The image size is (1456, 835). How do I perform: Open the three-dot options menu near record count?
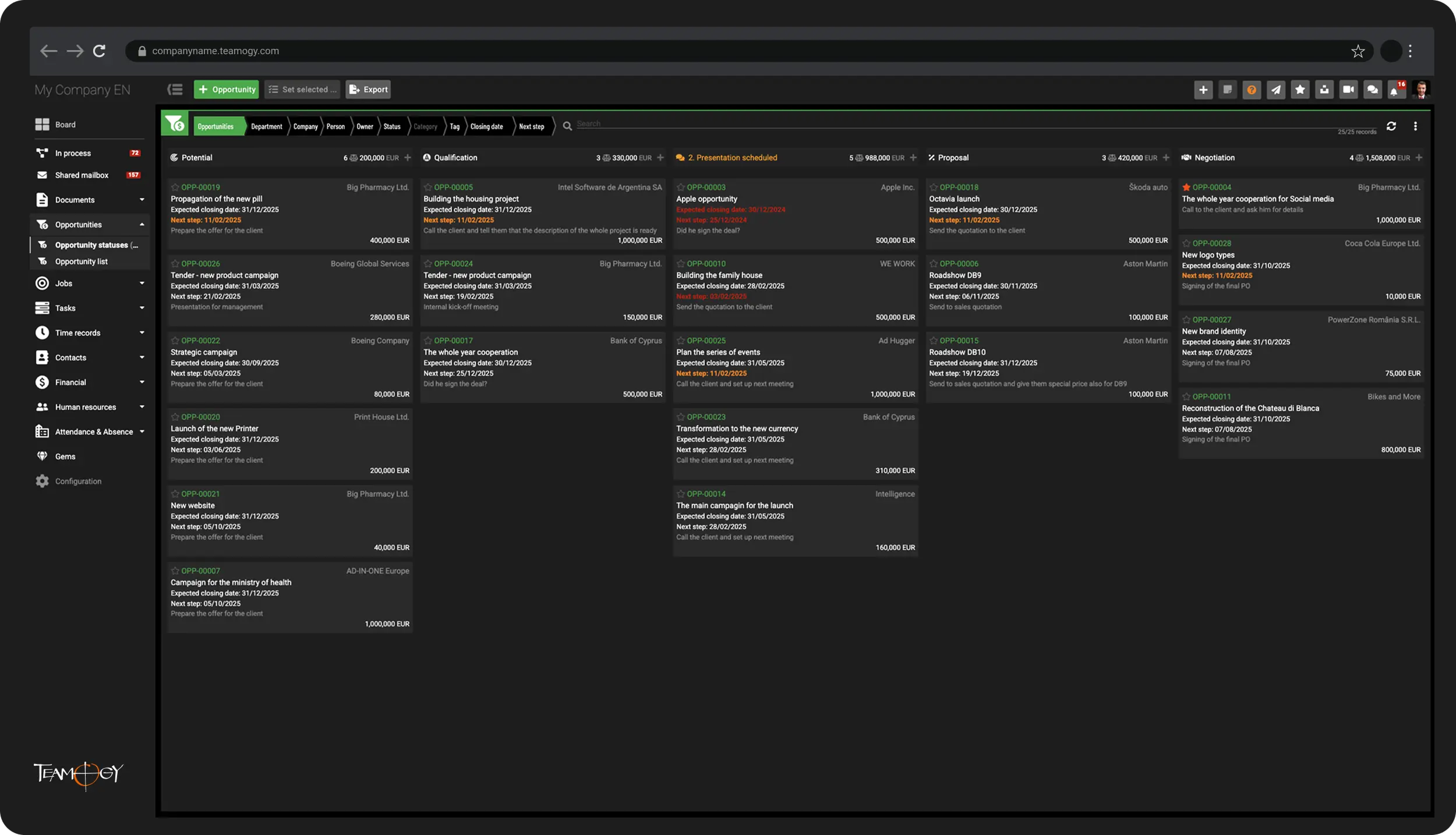point(1415,126)
